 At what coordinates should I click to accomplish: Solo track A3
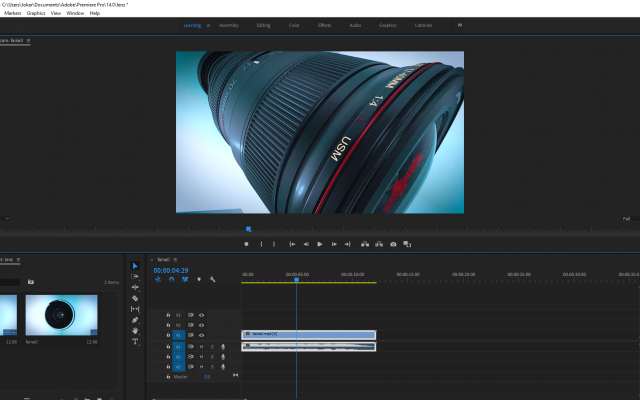pyautogui.click(x=212, y=367)
